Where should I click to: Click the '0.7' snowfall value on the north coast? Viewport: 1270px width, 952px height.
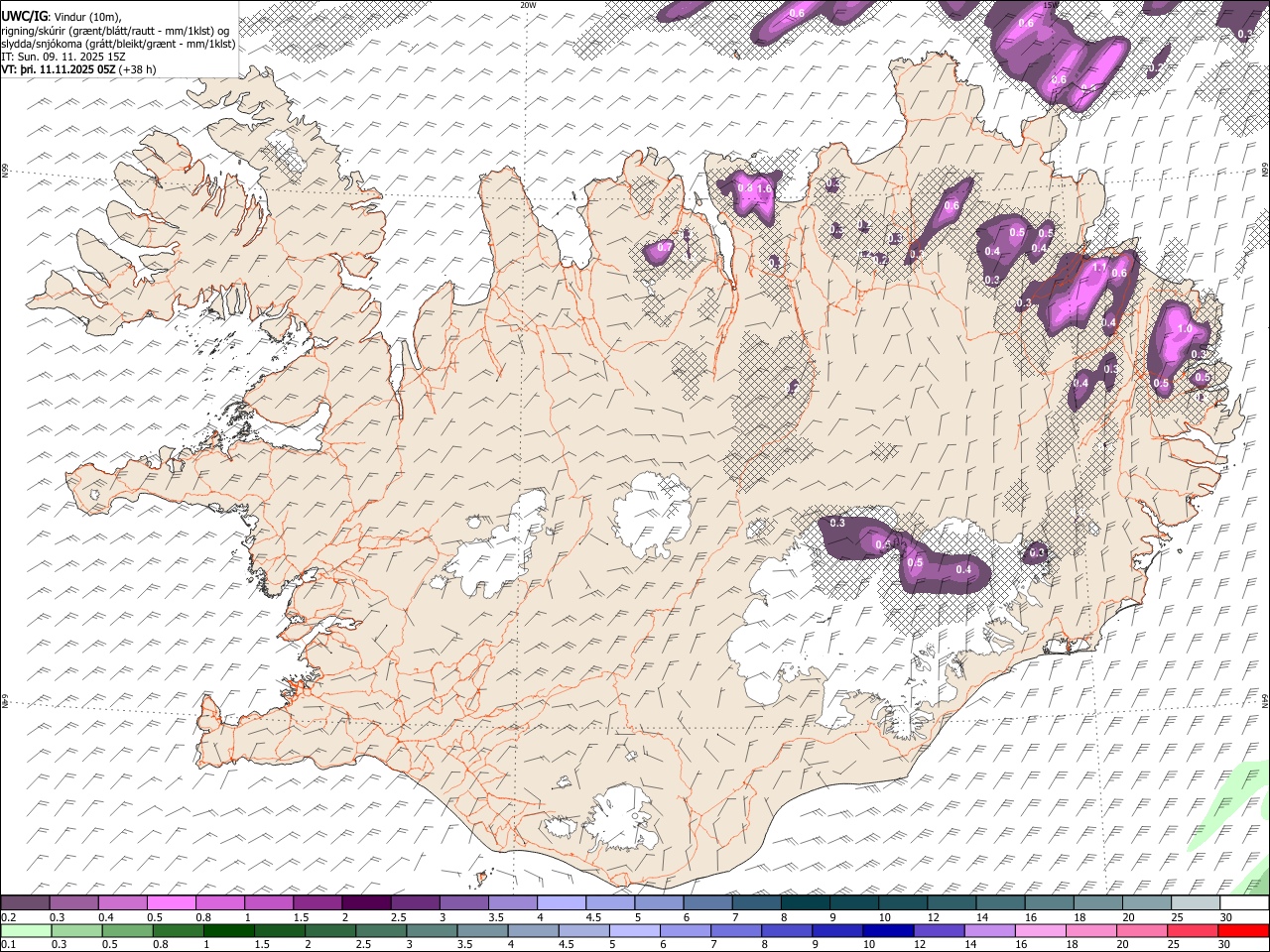click(664, 247)
